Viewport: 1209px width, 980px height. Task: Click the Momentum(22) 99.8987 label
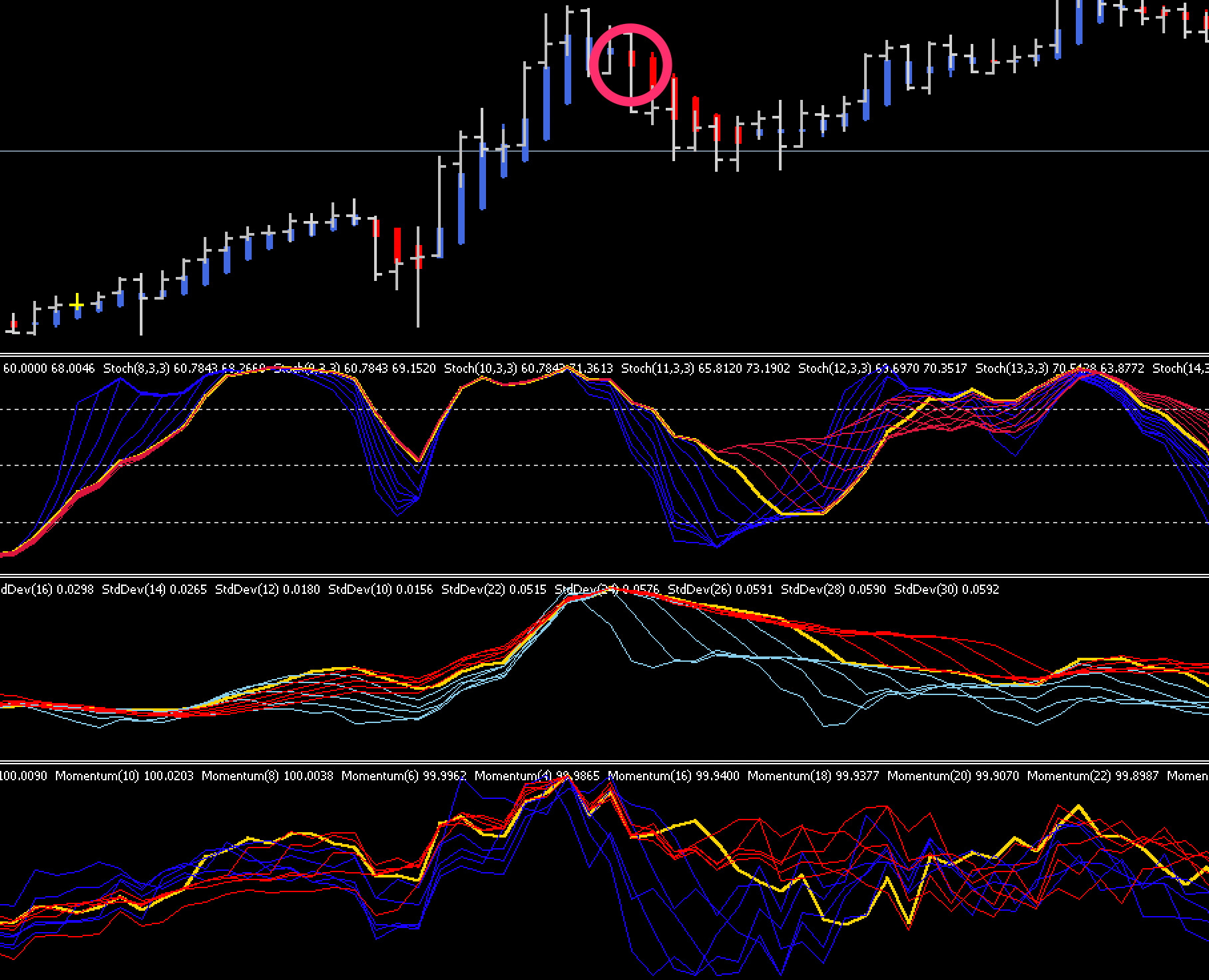coord(1093,776)
